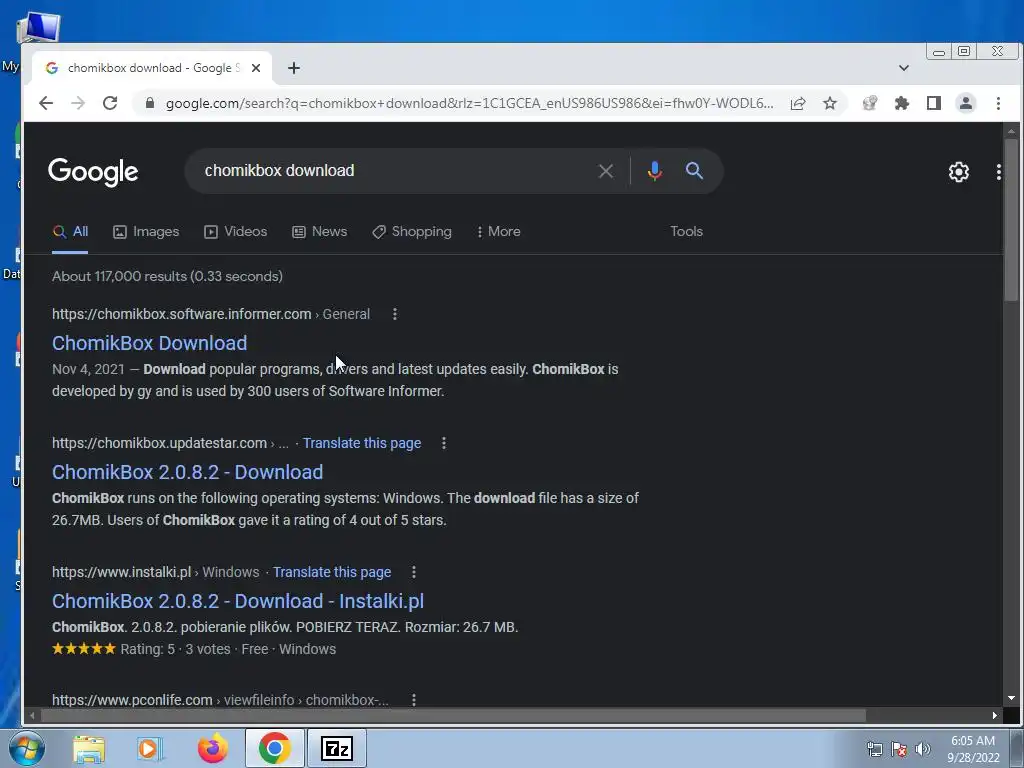The width and height of the screenshot is (1024, 768).
Task: Open the Extensions puzzle icon
Action: [901, 103]
